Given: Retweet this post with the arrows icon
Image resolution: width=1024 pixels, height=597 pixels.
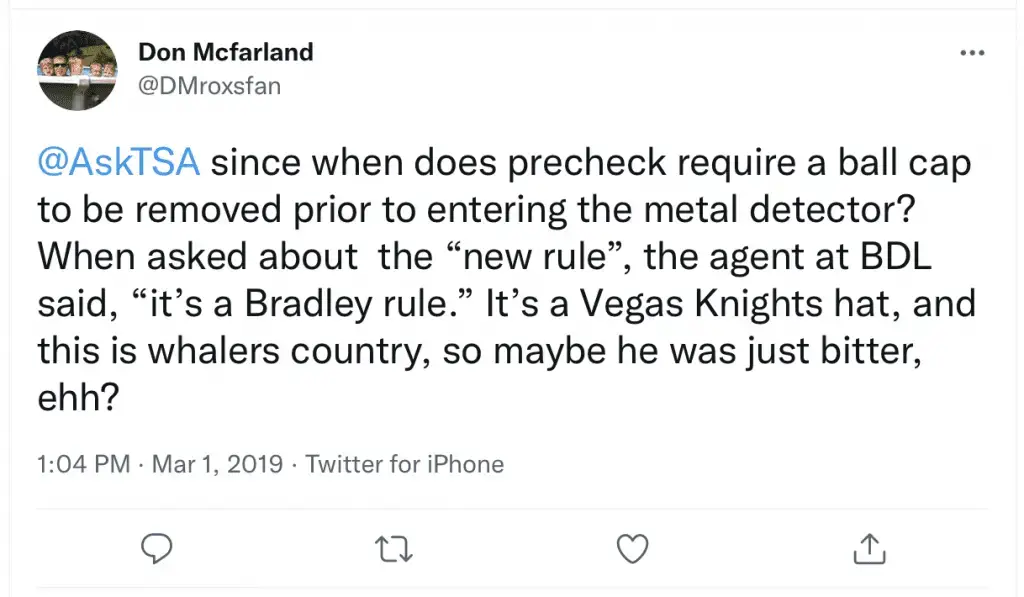Looking at the screenshot, I should [x=394, y=549].
